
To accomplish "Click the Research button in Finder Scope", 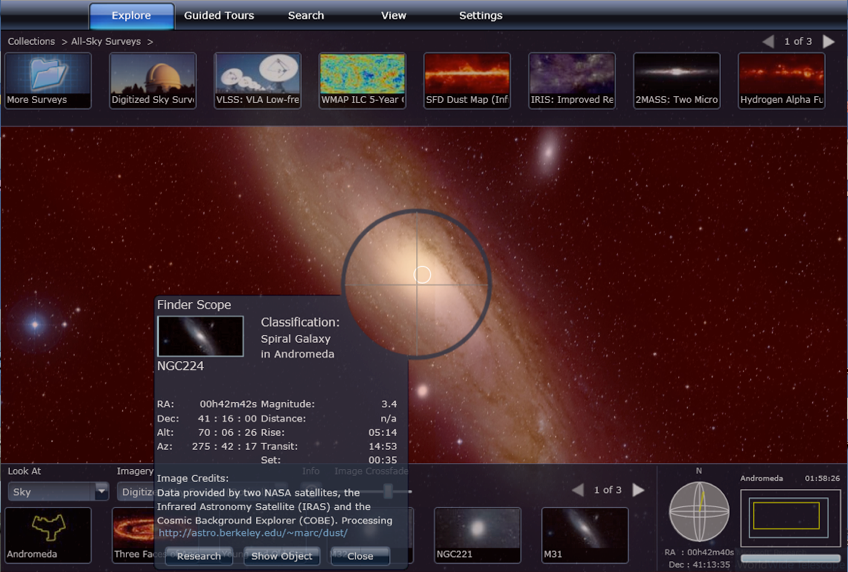I will (x=199, y=556).
